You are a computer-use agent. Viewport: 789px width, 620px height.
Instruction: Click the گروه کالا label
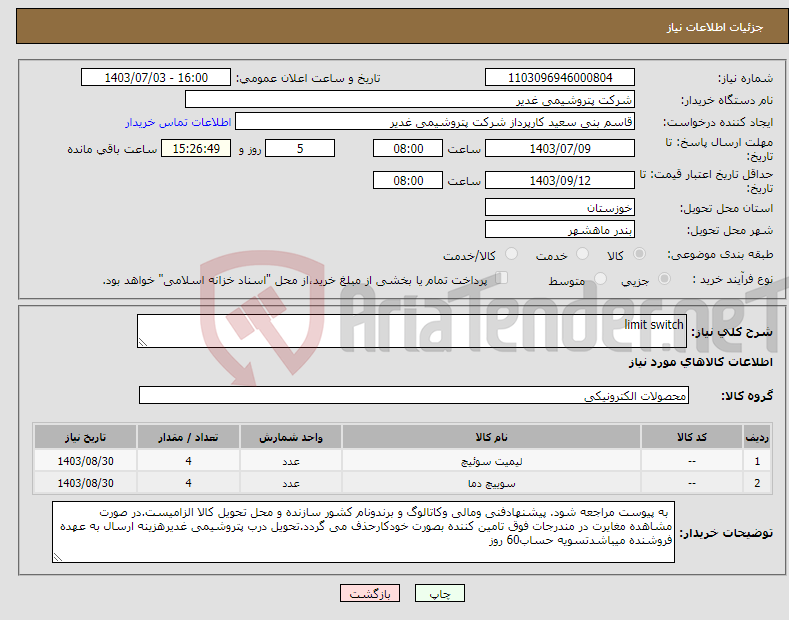click(747, 396)
